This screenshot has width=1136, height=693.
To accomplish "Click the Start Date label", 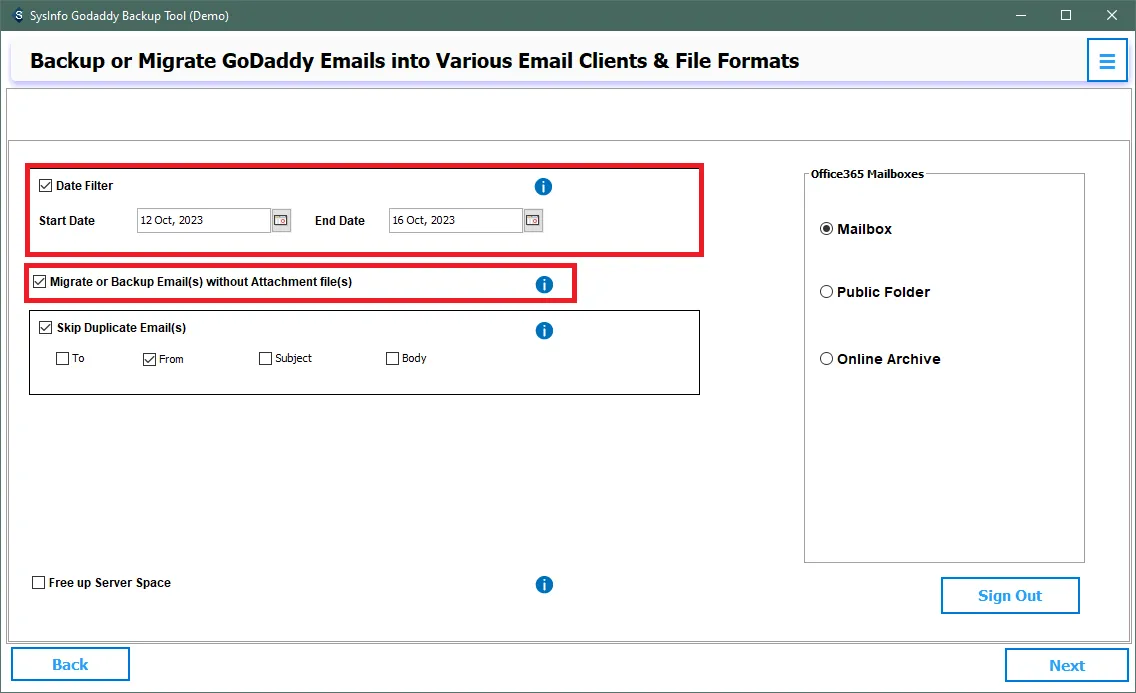I will pos(67,221).
